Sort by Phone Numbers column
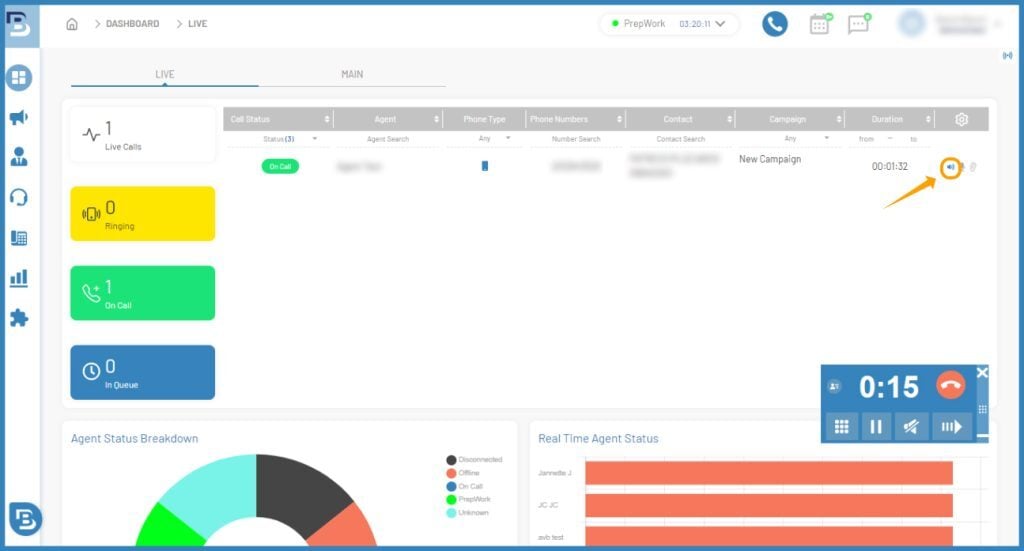This screenshot has height=551, width=1024. [x=619, y=119]
